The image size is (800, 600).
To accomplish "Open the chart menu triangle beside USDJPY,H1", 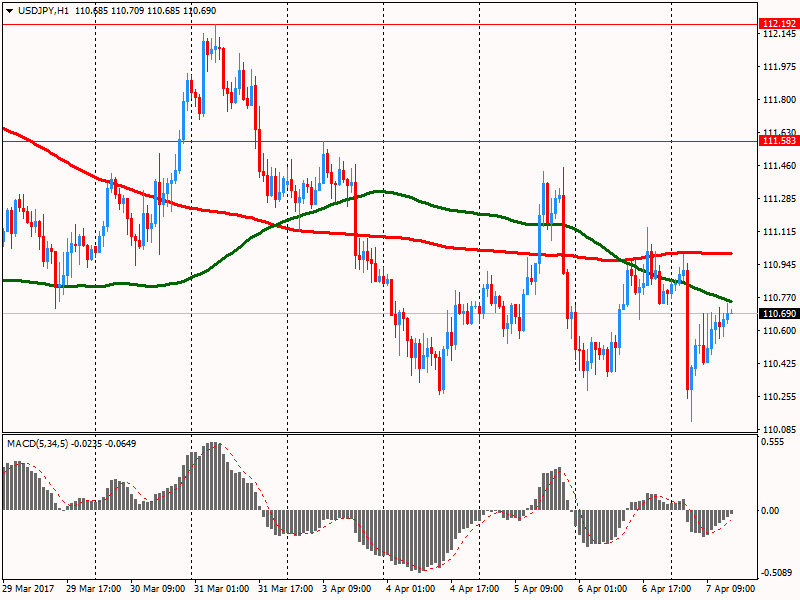I will click(x=10, y=11).
